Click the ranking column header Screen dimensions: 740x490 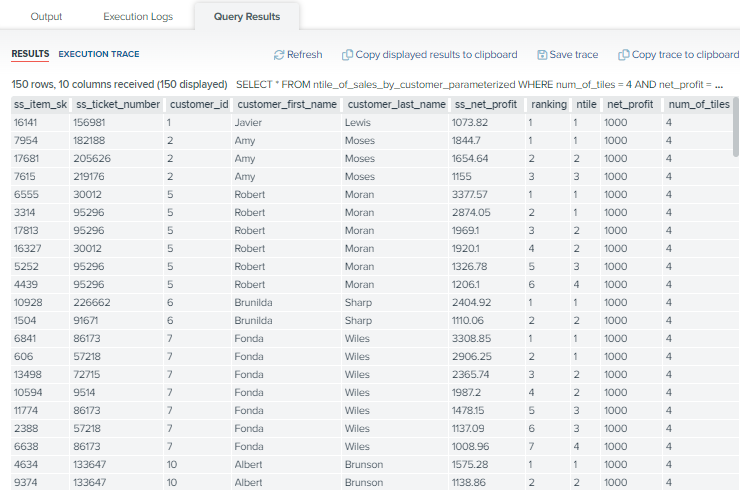pyautogui.click(x=548, y=104)
